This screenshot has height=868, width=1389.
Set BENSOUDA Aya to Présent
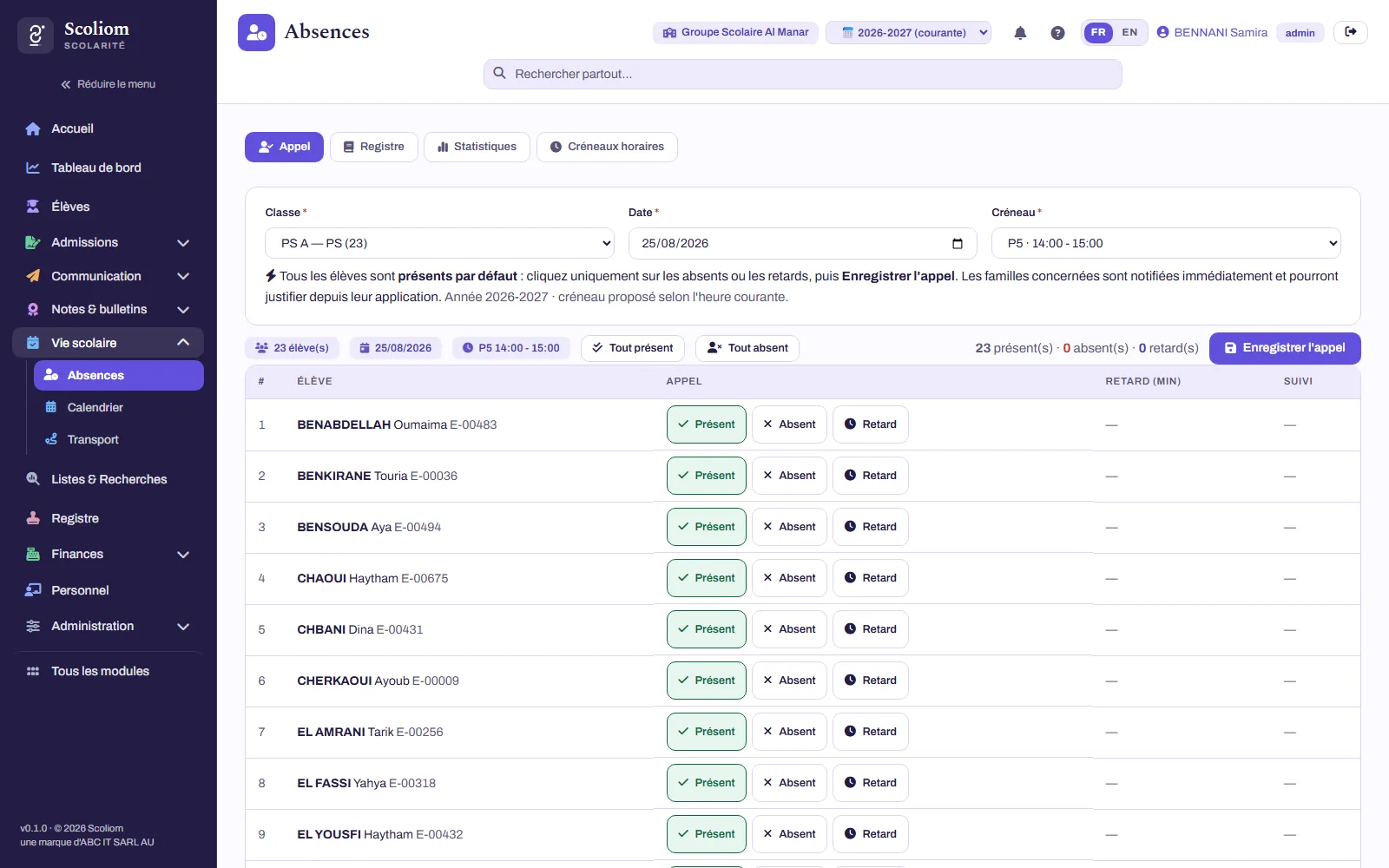[707, 527]
